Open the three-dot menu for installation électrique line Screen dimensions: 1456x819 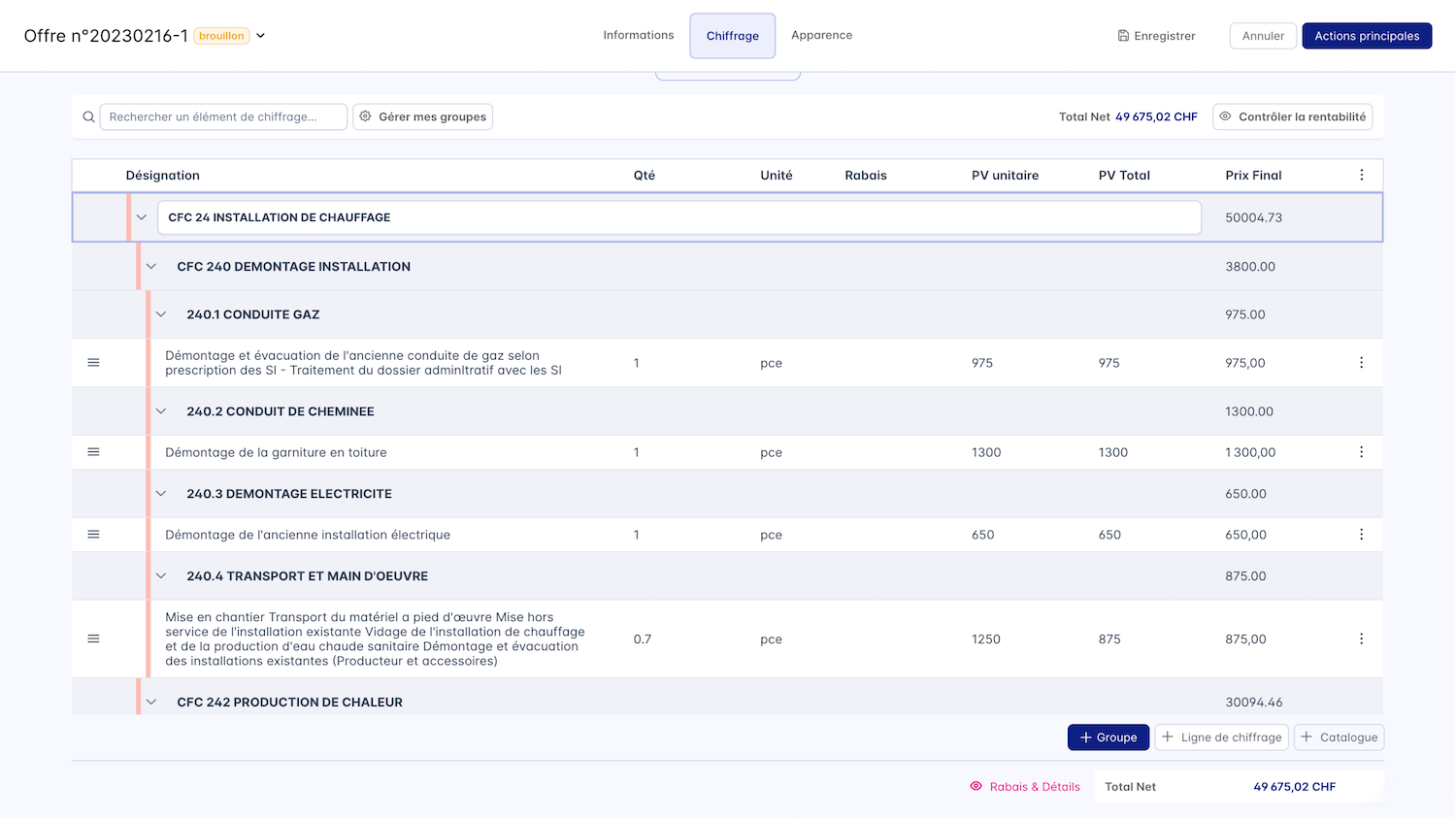click(x=1362, y=535)
